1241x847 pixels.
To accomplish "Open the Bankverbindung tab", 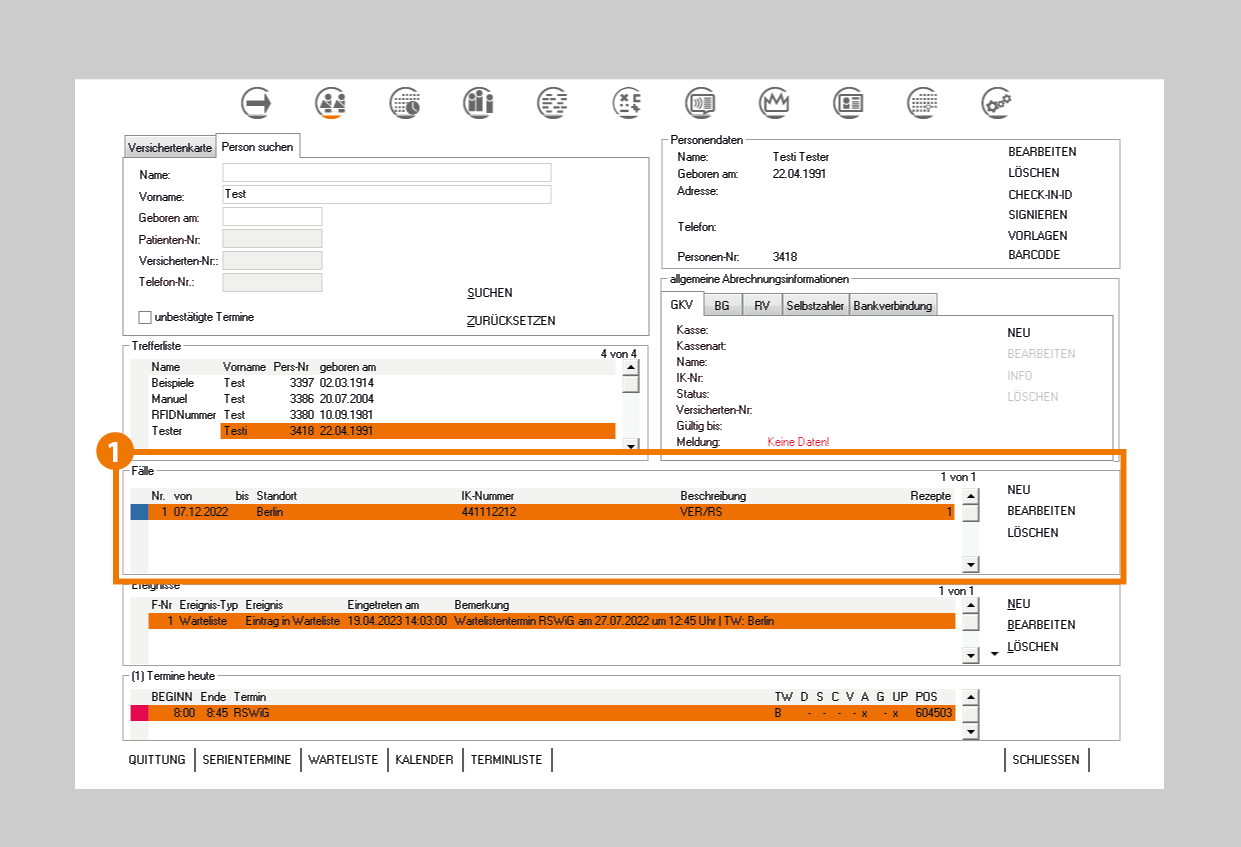I will coord(893,306).
